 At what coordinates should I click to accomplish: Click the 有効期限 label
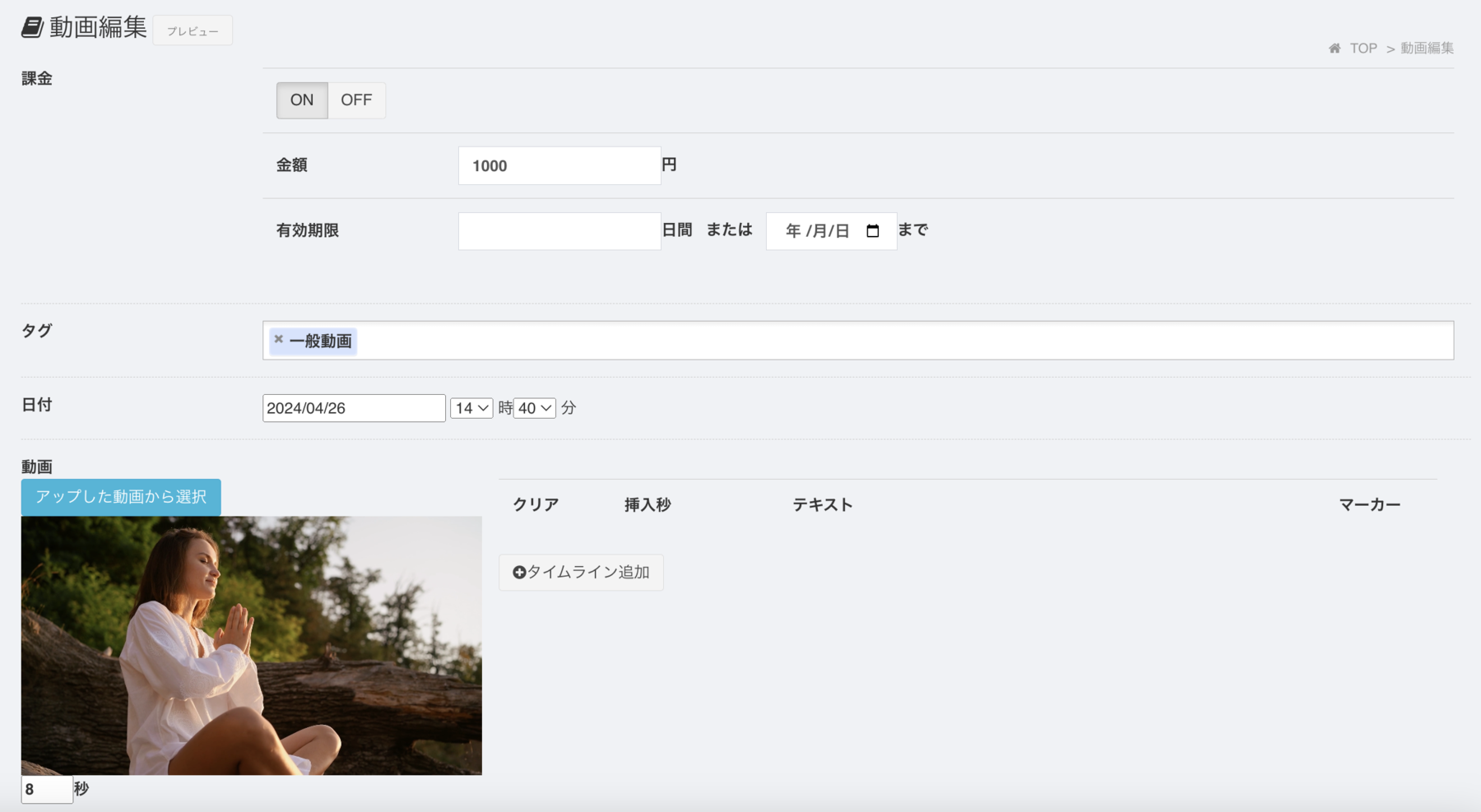coord(308,230)
